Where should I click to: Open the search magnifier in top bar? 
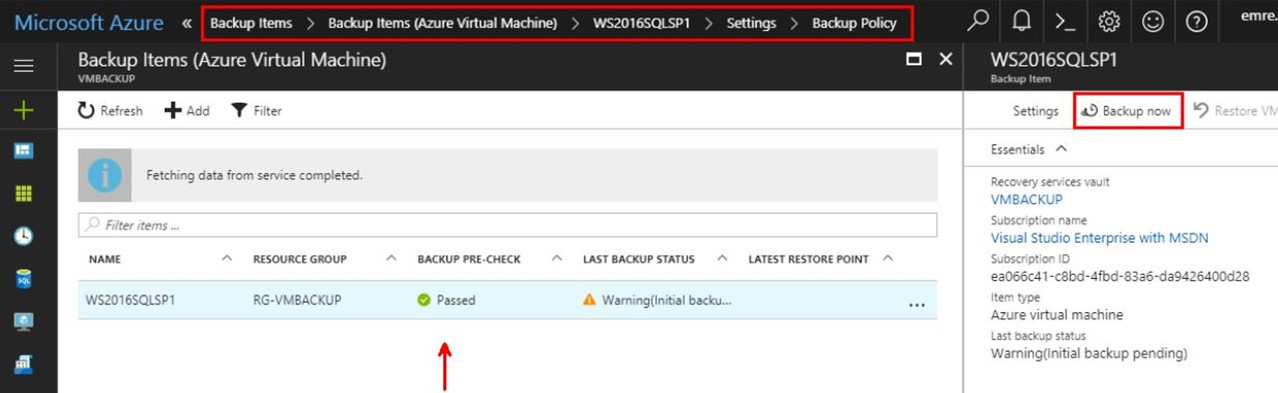pyautogui.click(x=978, y=22)
